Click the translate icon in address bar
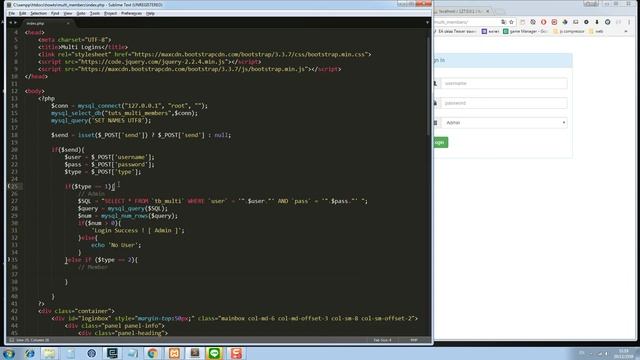Viewport: 640px width, 360px height. (x=503, y=22)
